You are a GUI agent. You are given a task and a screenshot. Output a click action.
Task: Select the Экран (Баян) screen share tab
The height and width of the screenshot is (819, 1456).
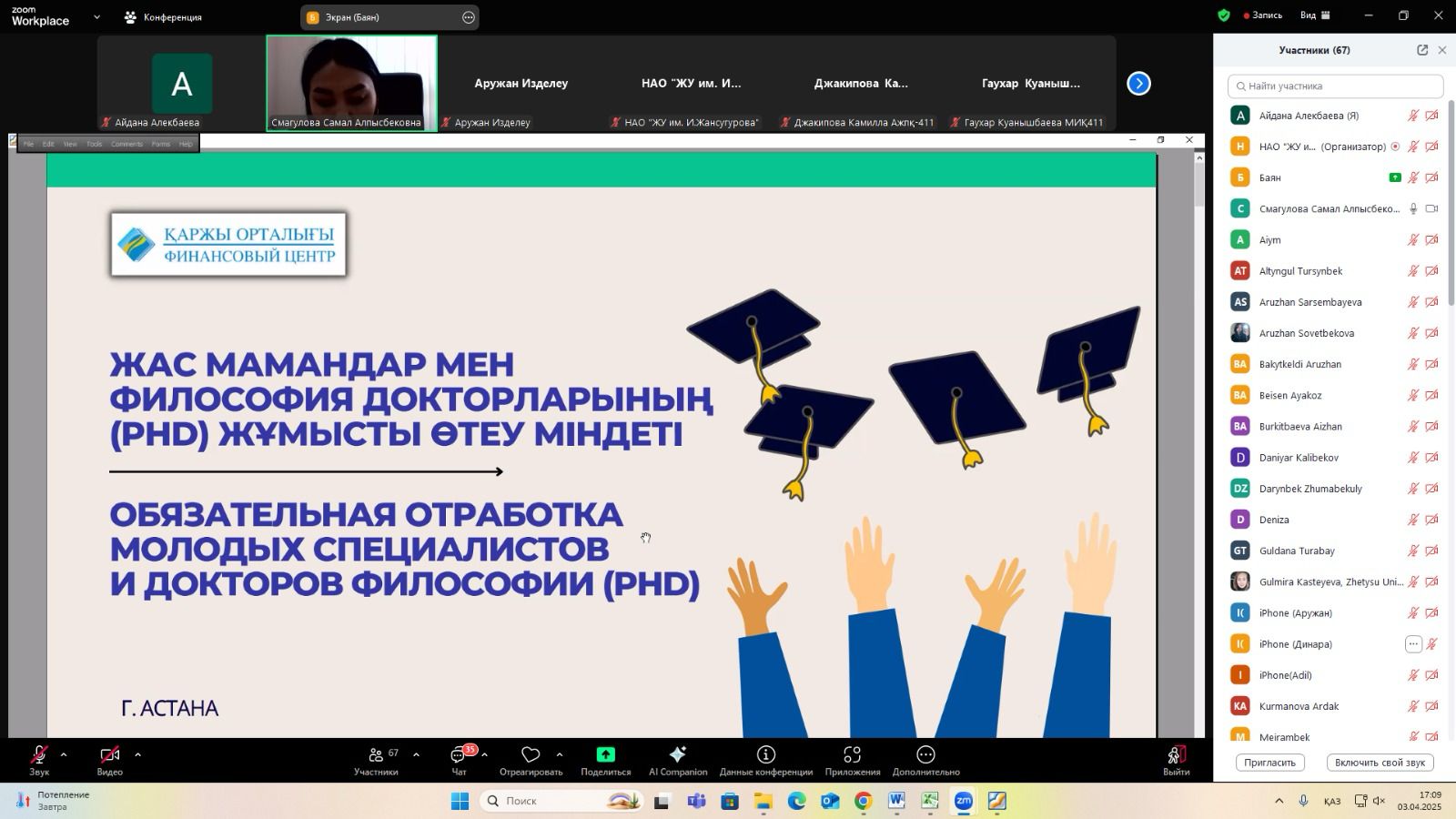(389, 17)
